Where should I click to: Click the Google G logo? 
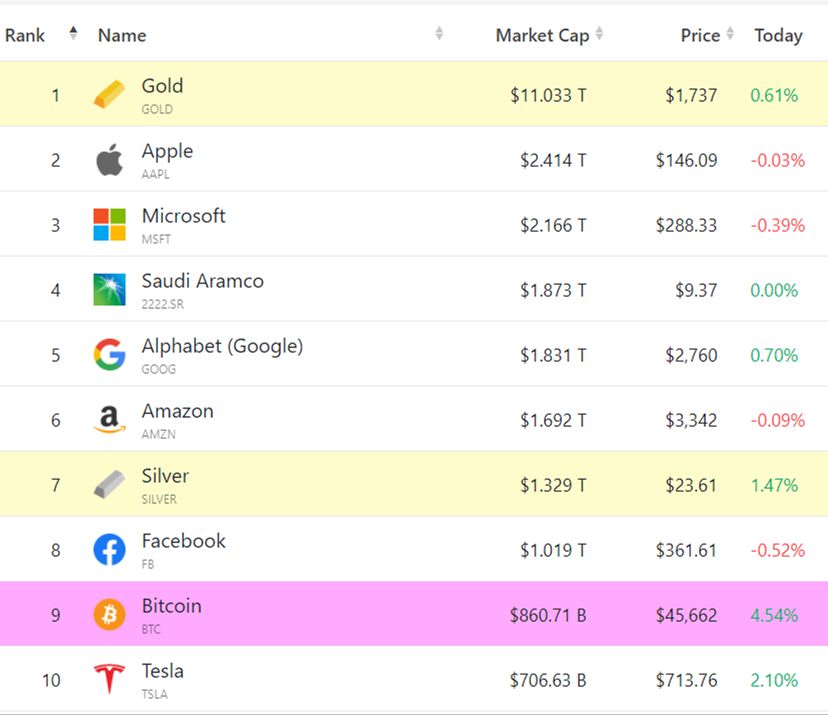pyautogui.click(x=109, y=354)
